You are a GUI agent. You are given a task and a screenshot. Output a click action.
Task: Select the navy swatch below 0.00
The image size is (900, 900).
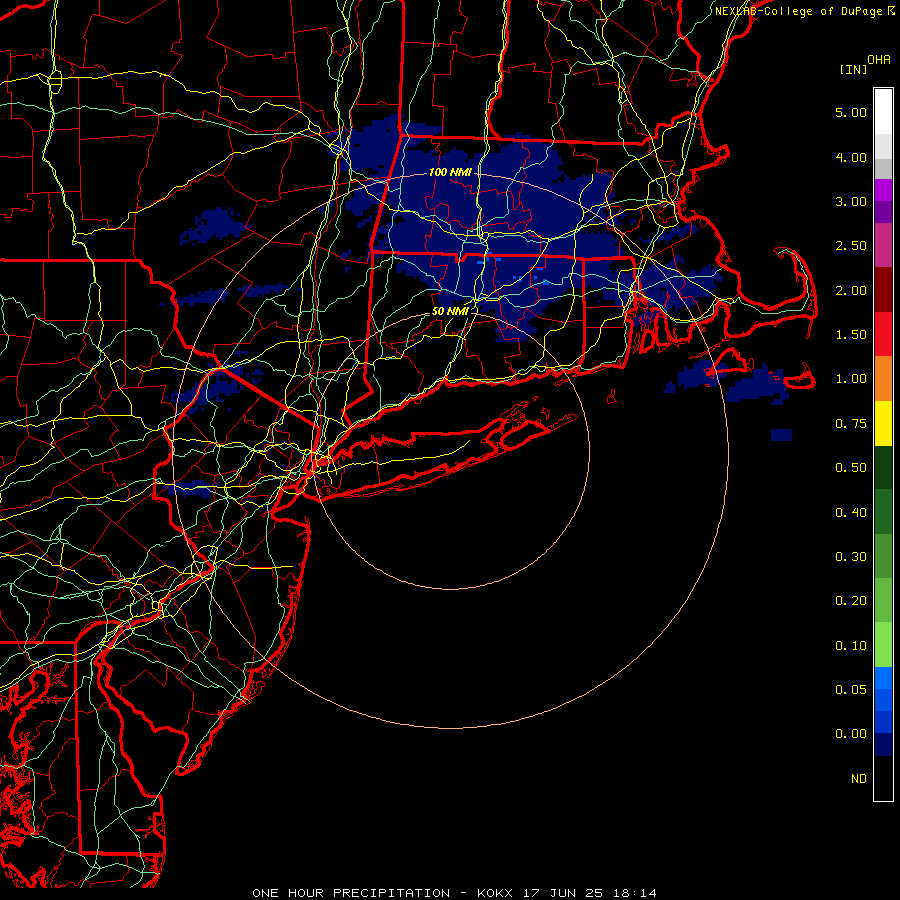tap(883, 744)
